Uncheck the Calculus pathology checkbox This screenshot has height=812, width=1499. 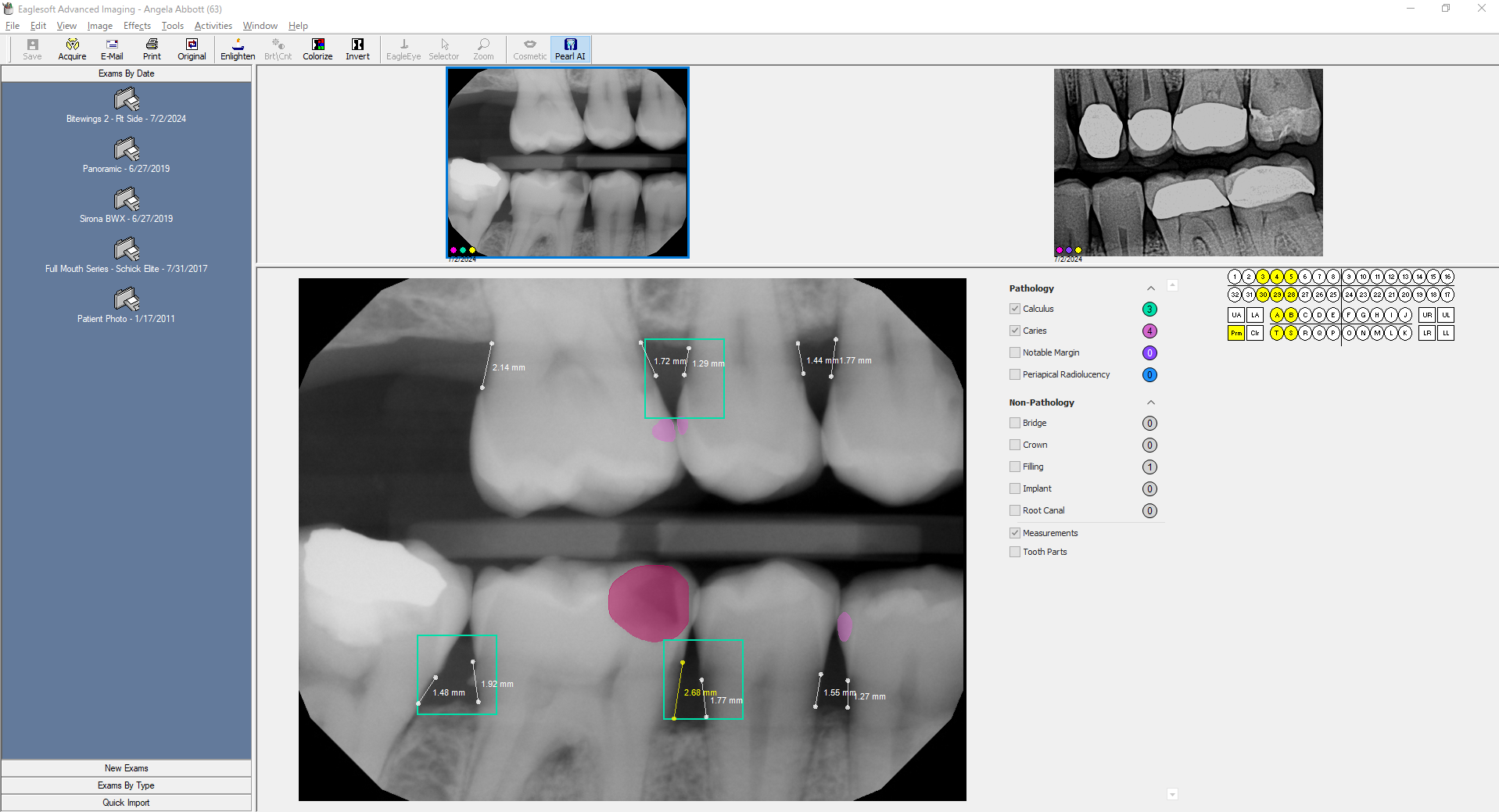point(1015,309)
